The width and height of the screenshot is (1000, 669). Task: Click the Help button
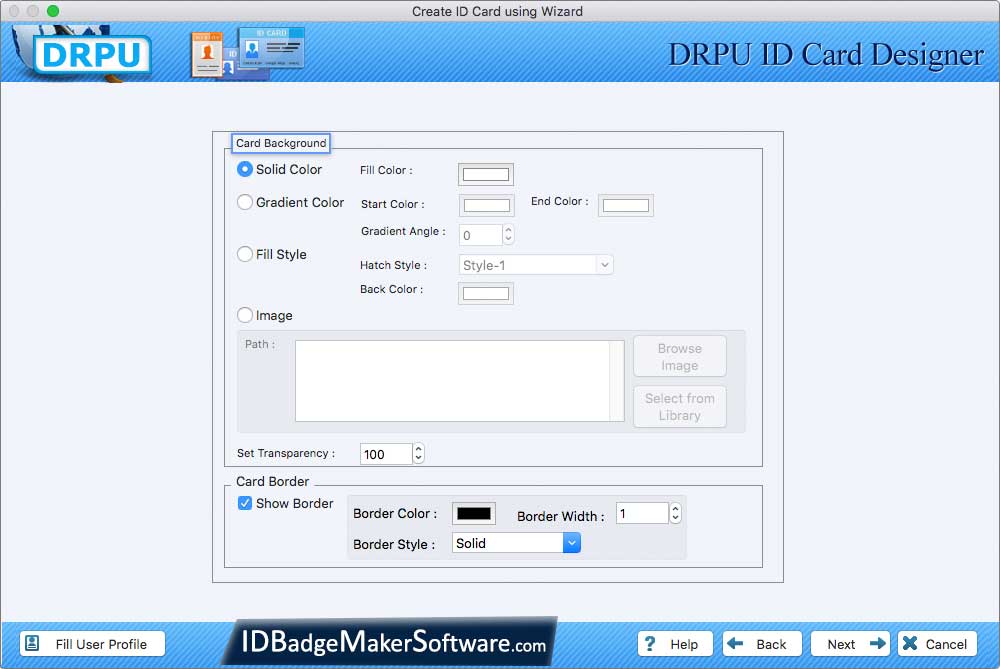[676, 643]
